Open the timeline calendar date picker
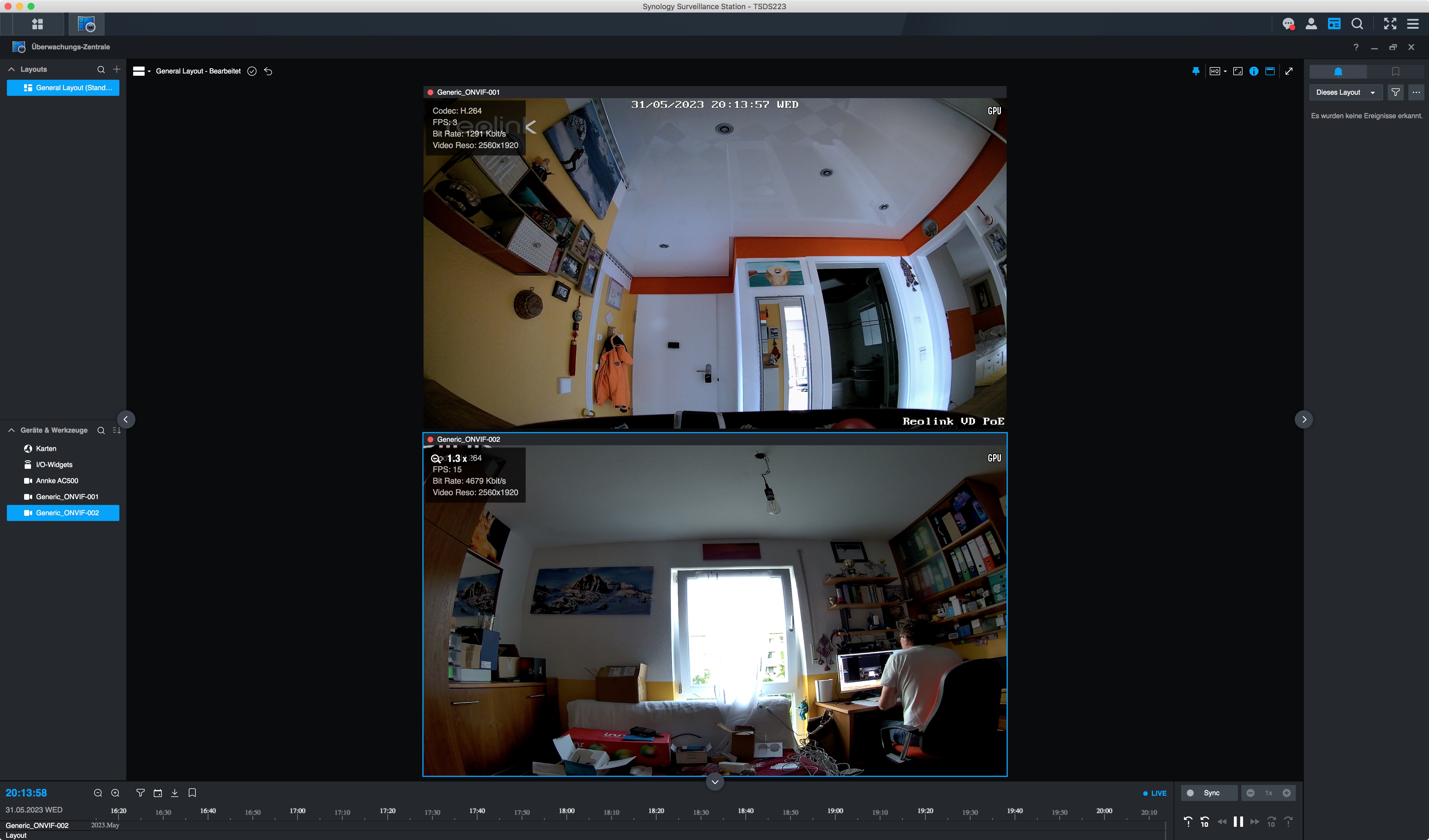1429x840 pixels. [158, 793]
